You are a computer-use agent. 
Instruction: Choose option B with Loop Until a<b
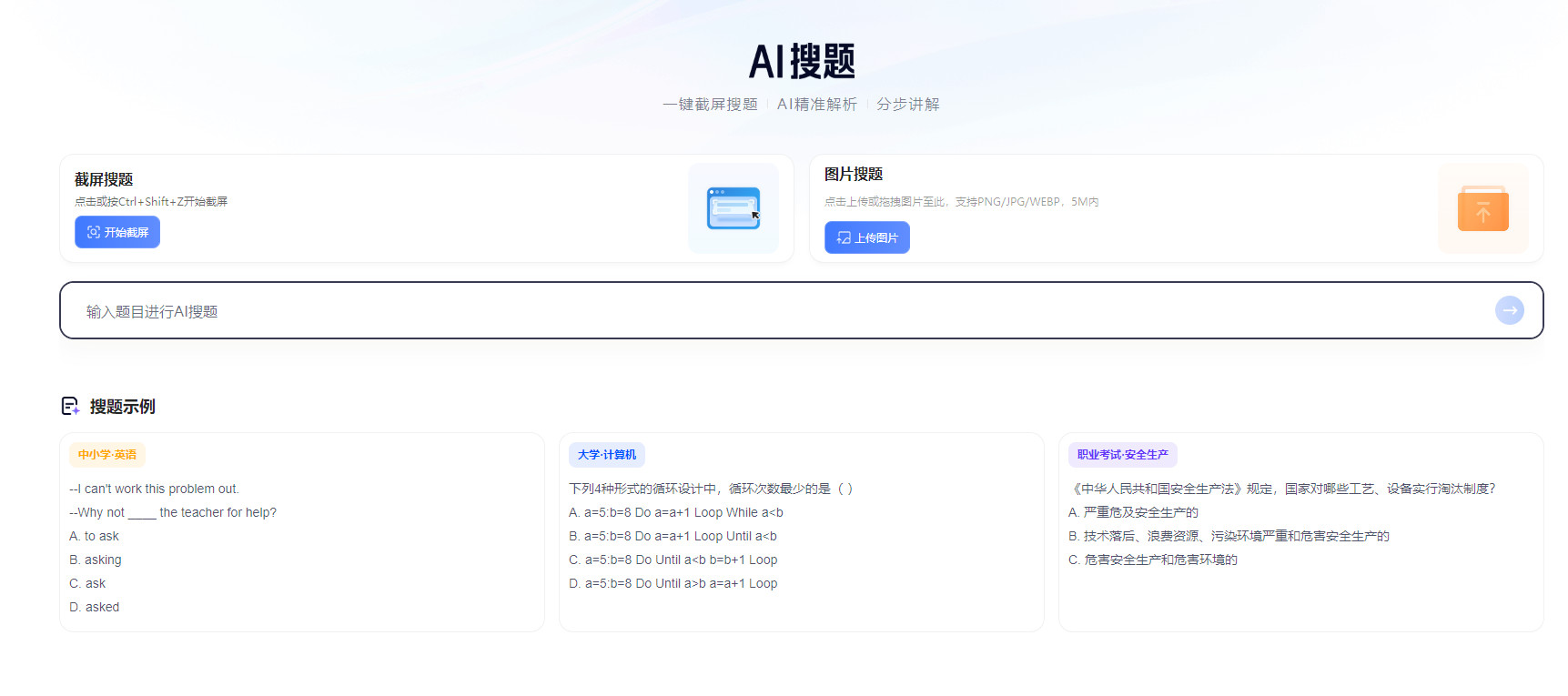click(x=673, y=536)
